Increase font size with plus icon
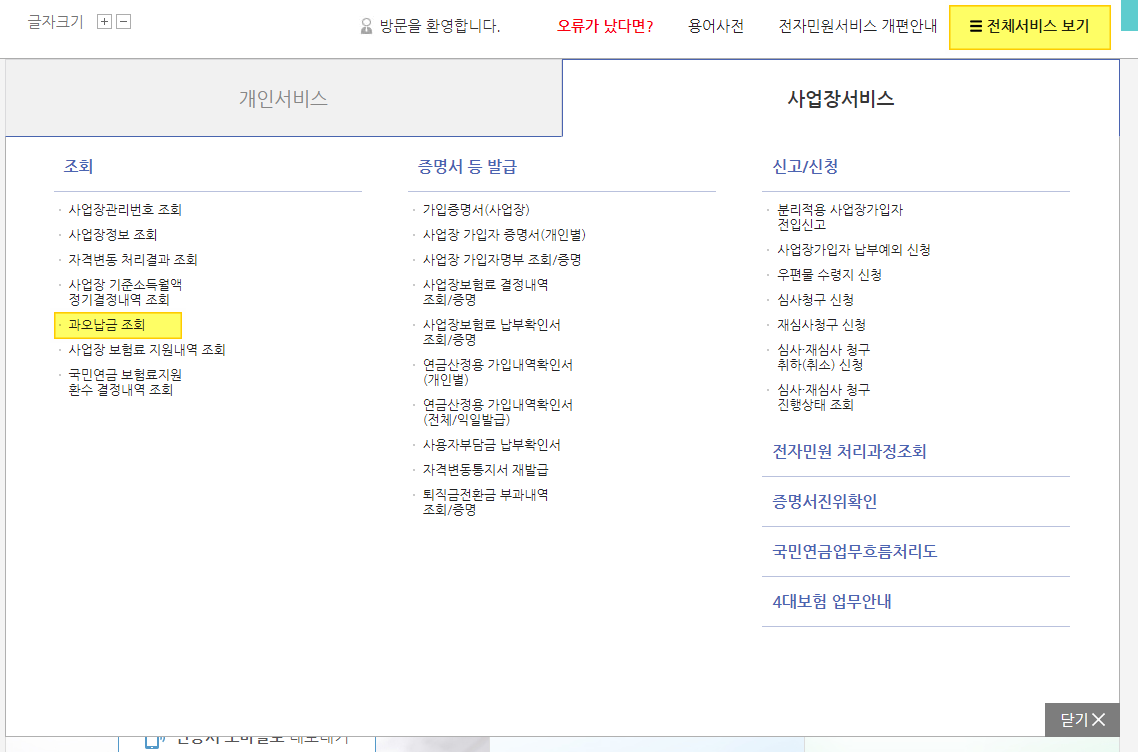The height and width of the screenshot is (752, 1138). (104, 22)
